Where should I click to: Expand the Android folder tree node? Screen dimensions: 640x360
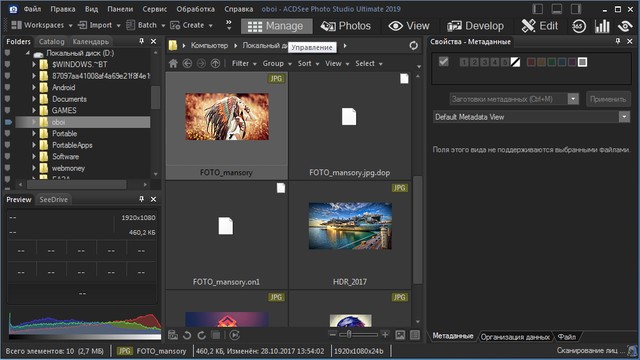[34, 87]
